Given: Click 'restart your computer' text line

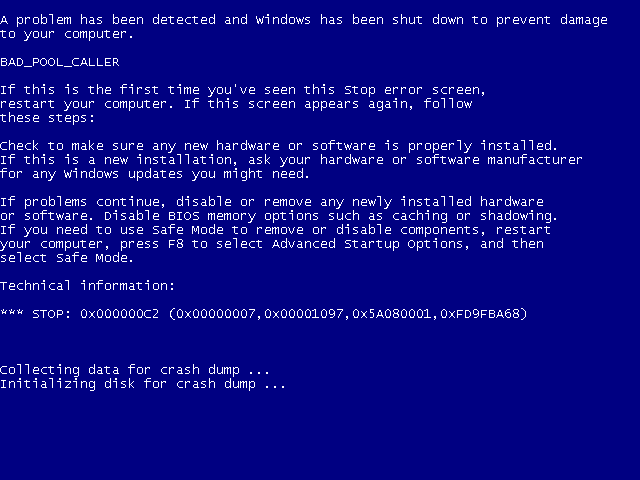Looking at the screenshot, I should [x=236, y=104].
